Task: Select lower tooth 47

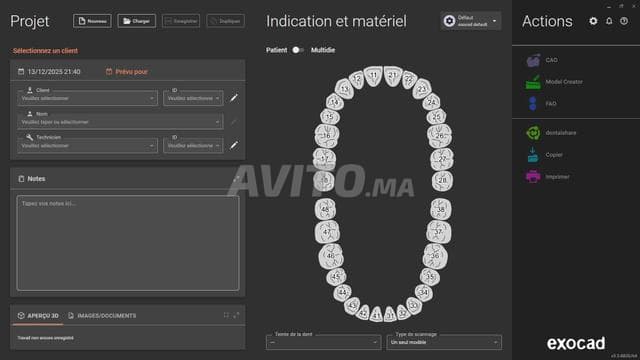Action: coord(327,232)
